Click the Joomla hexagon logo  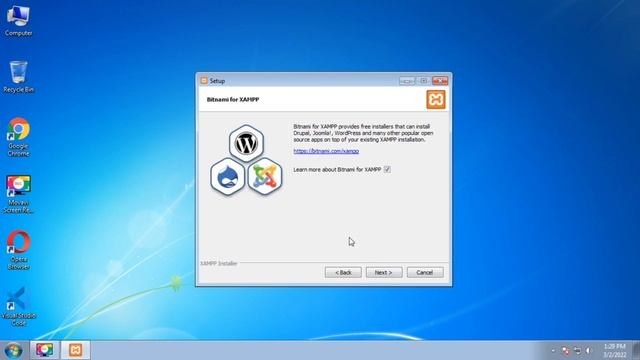point(265,176)
